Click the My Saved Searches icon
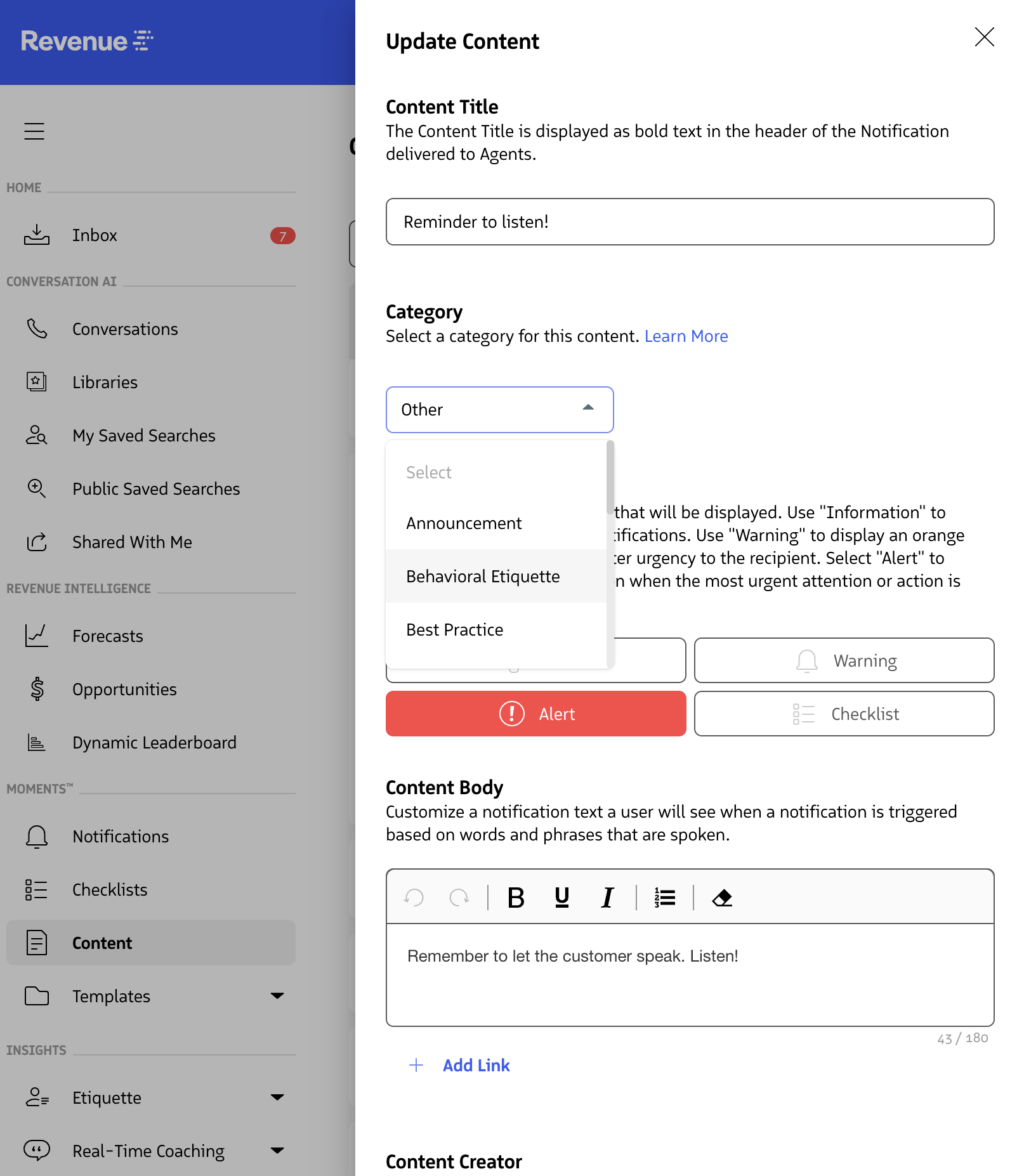1024x1176 pixels. coord(37,435)
